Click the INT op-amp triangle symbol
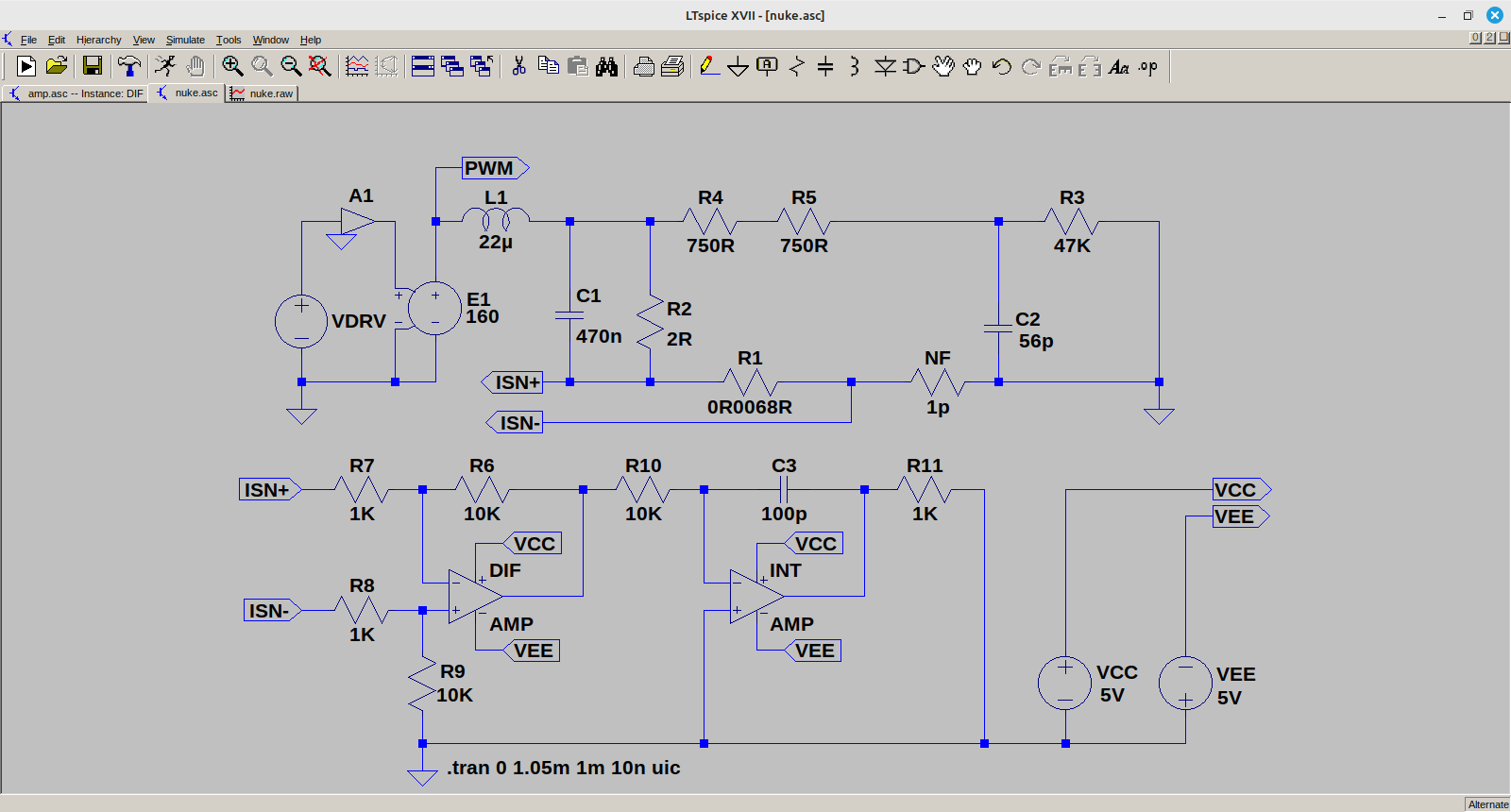 pyautogui.click(x=756, y=596)
